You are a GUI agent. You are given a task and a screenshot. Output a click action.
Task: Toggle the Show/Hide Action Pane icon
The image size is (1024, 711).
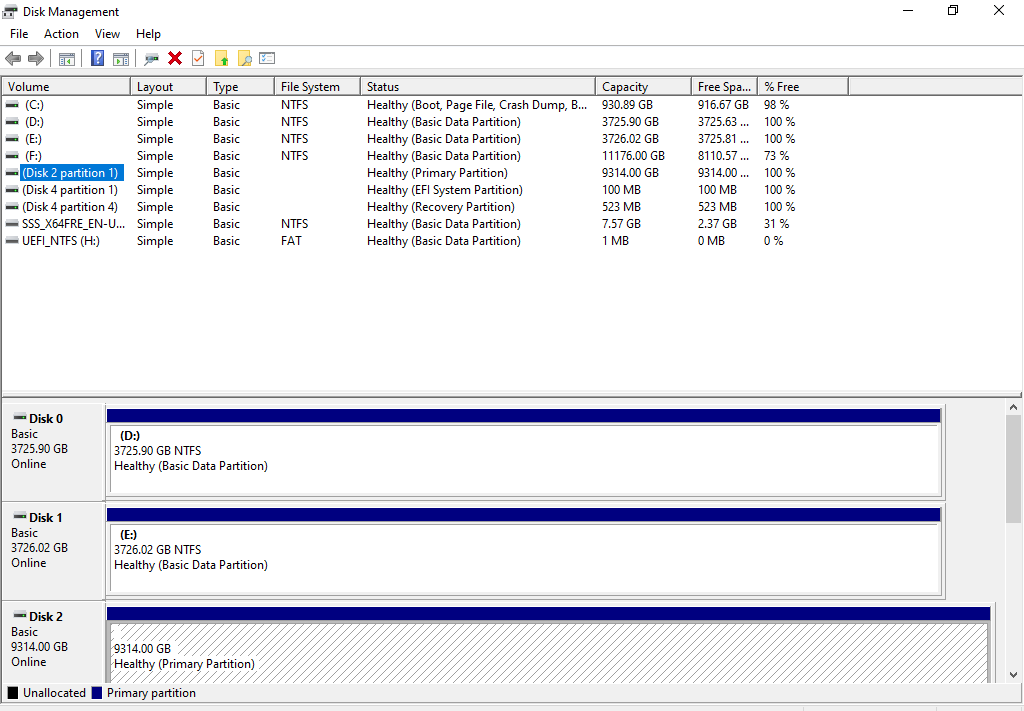121,59
